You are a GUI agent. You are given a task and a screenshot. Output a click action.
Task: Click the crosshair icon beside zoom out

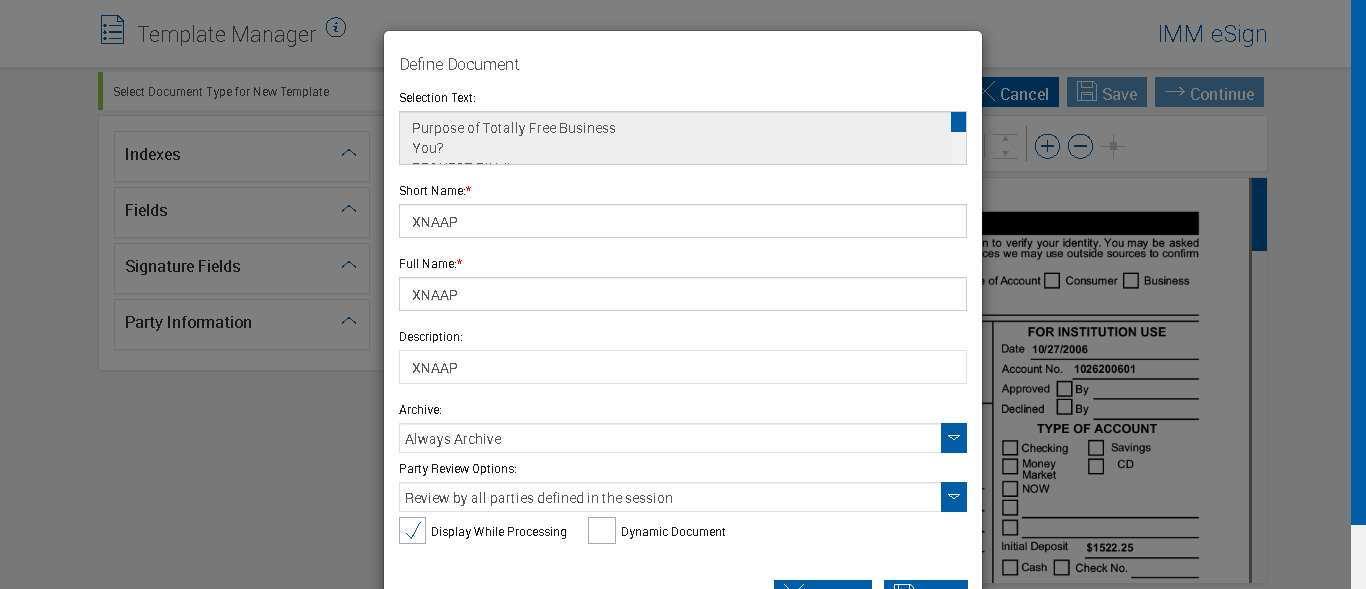[1113, 147]
